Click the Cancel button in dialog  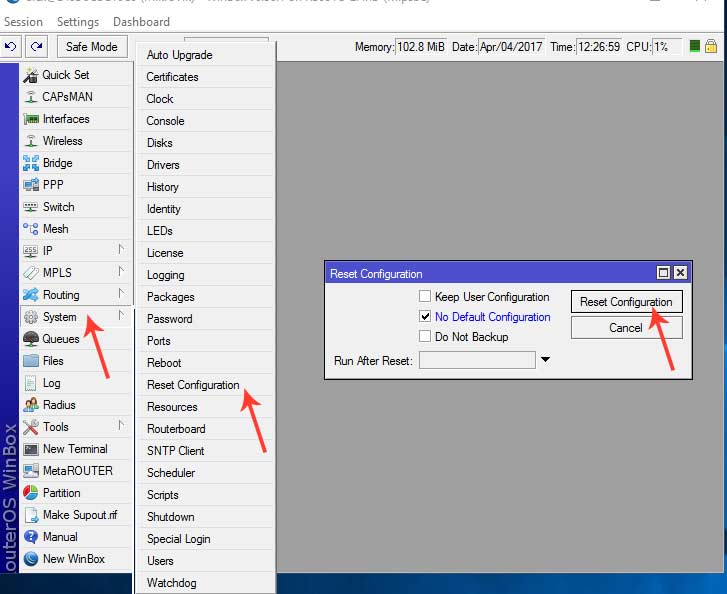click(626, 328)
